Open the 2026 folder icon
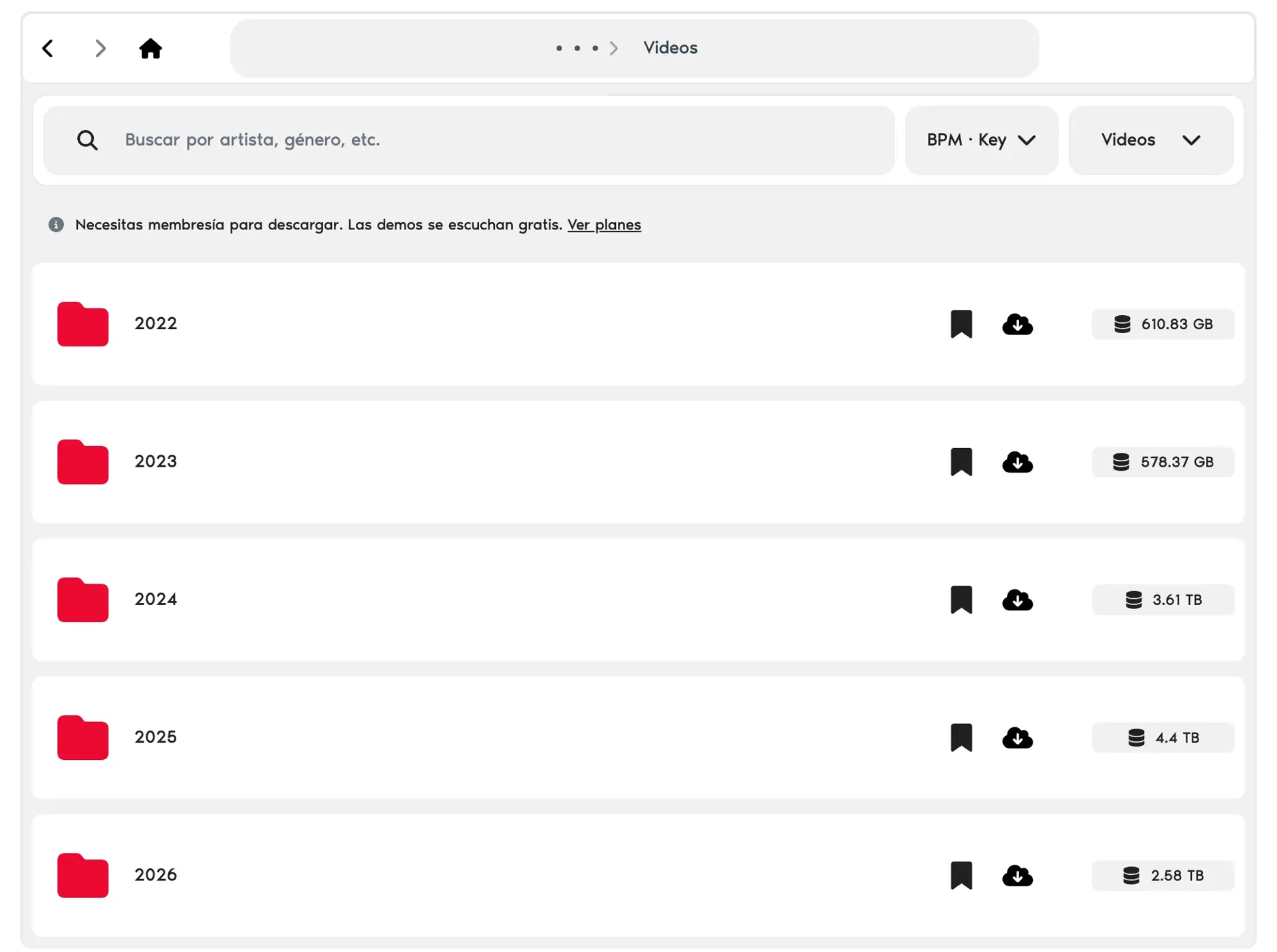Viewport: 1277px width, 952px height. pos(82,875)
